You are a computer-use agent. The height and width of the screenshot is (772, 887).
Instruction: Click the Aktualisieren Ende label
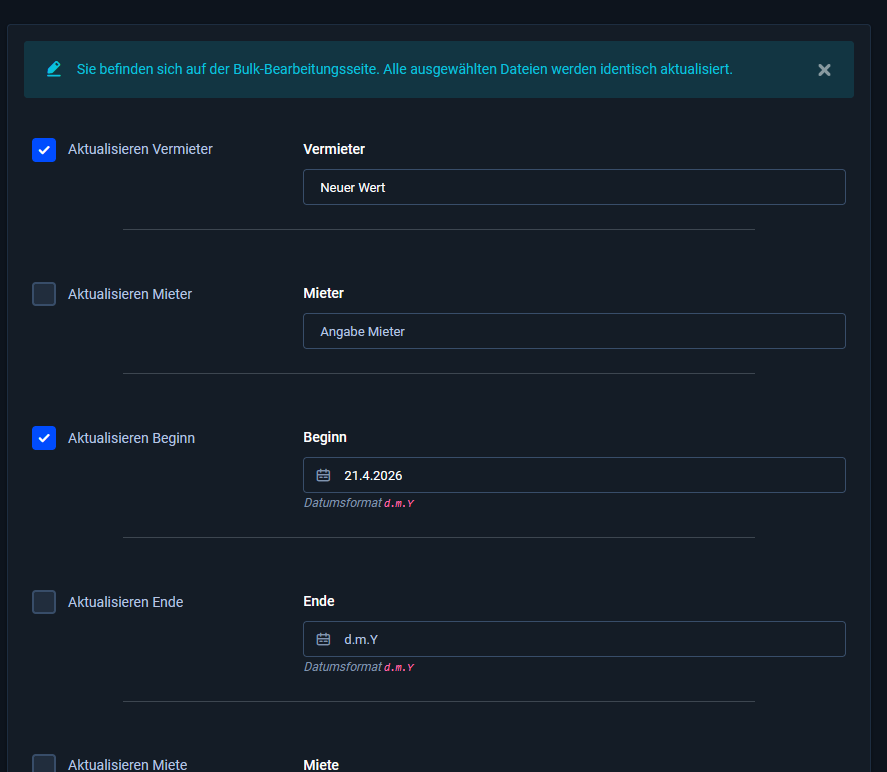click(126, 602)
